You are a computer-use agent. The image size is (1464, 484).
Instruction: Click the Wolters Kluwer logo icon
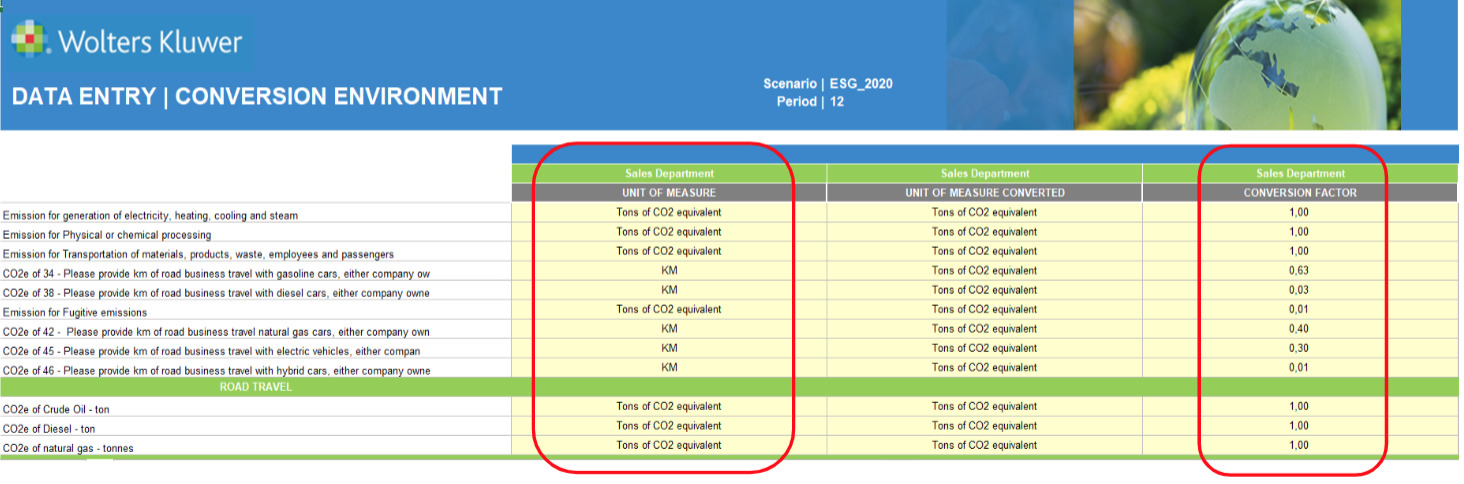pyautogui.click(x=31, y=40)
